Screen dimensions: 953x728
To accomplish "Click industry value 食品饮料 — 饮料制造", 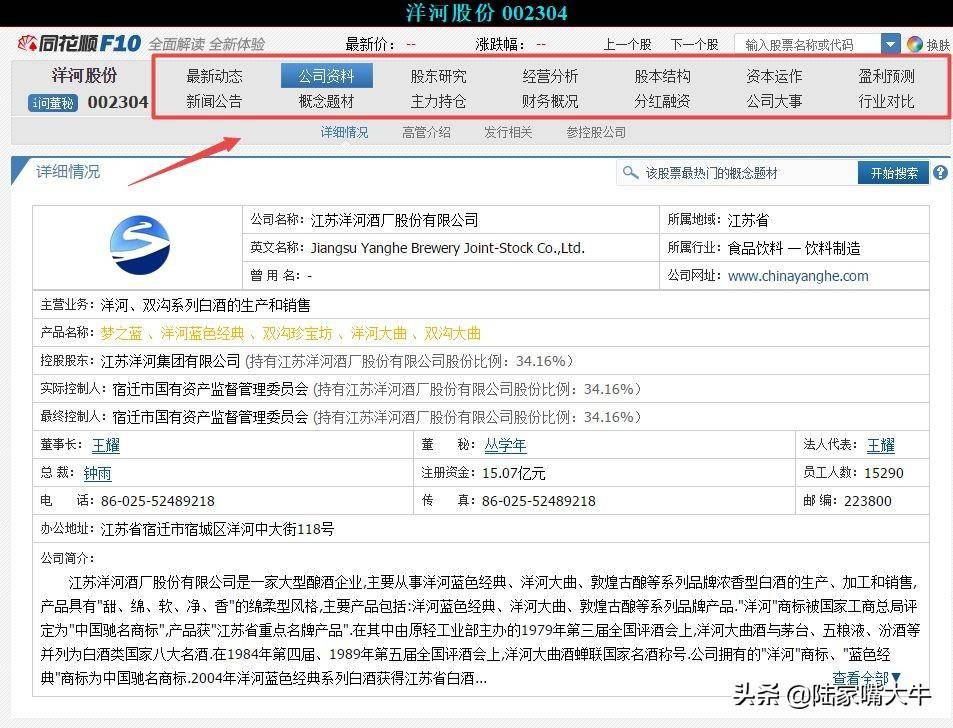I will (x=794, y=248).
